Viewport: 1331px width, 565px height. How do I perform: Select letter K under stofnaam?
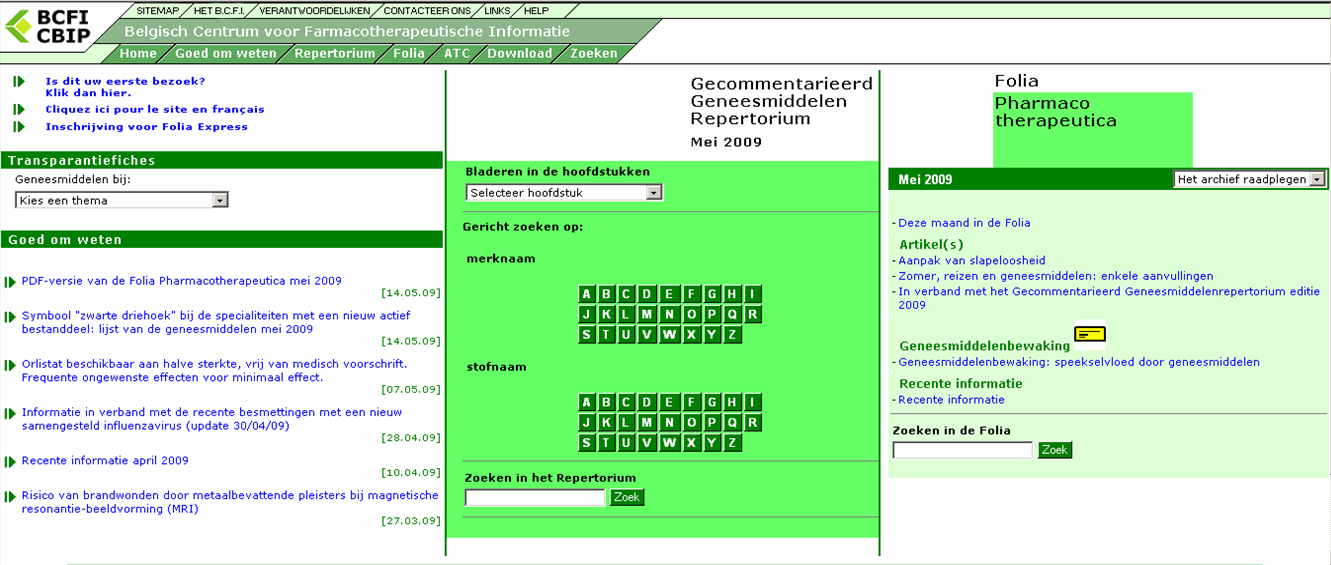click(x=607, y=422)
